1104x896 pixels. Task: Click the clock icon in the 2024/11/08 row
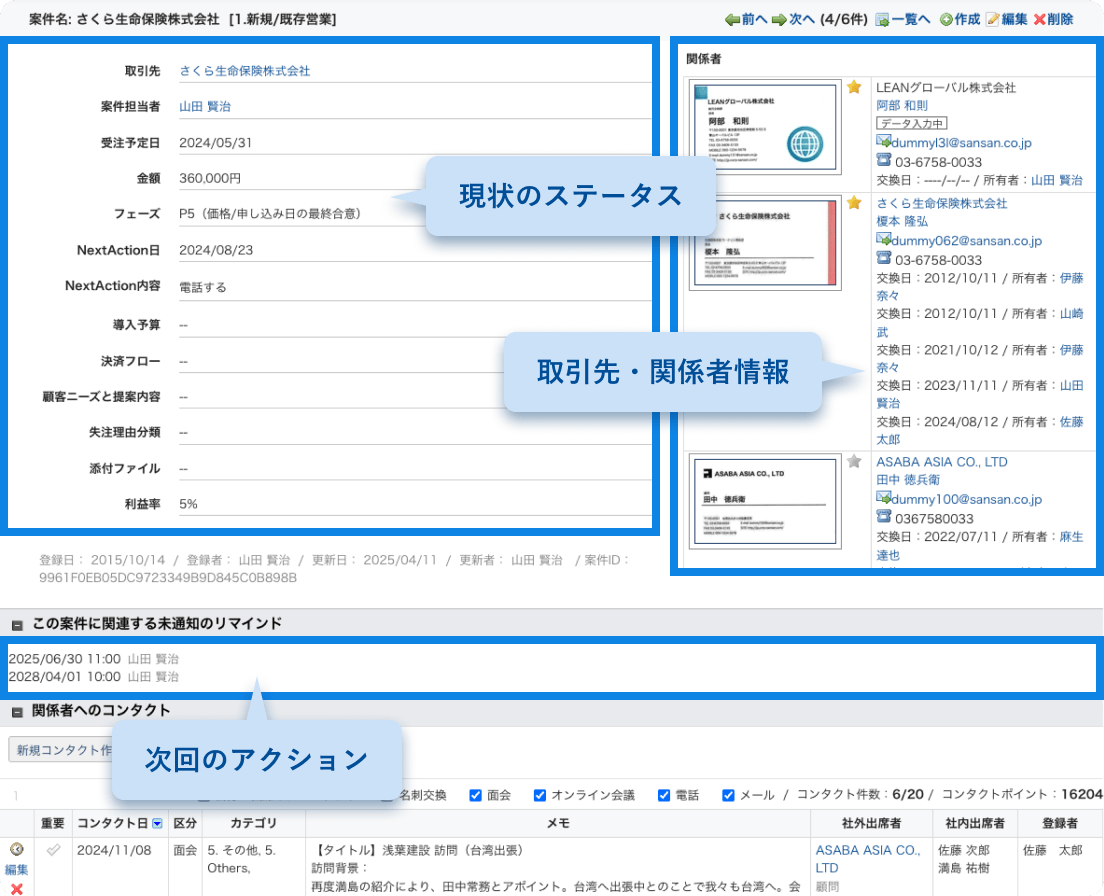click(16, 850)
